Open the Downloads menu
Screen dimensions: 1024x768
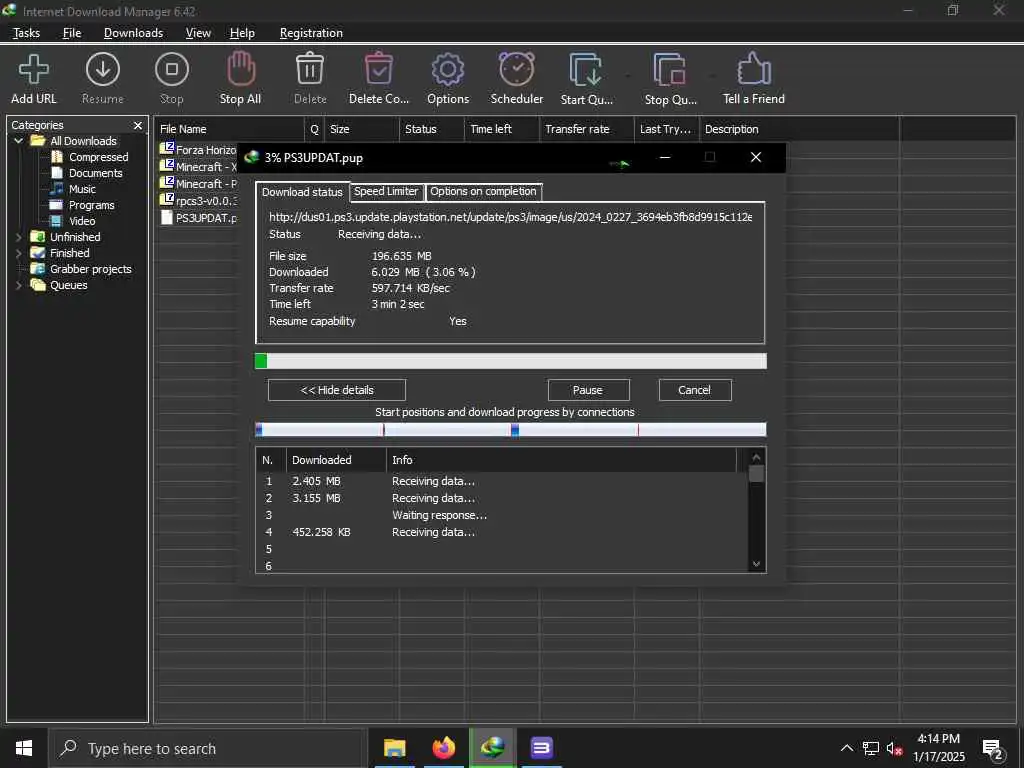coord(133,33)
